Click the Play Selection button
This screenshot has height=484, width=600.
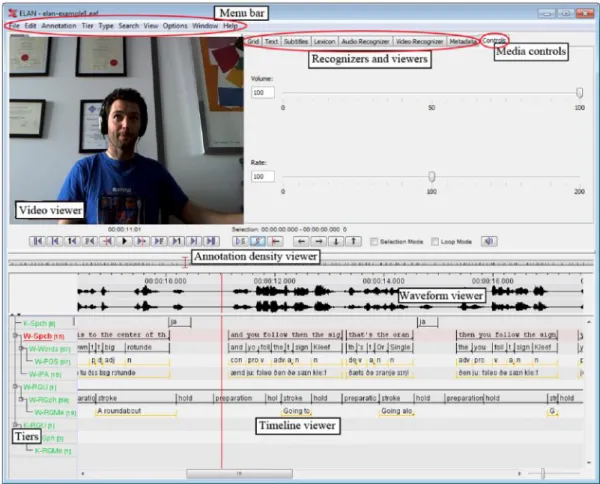[x=240, y=241]
